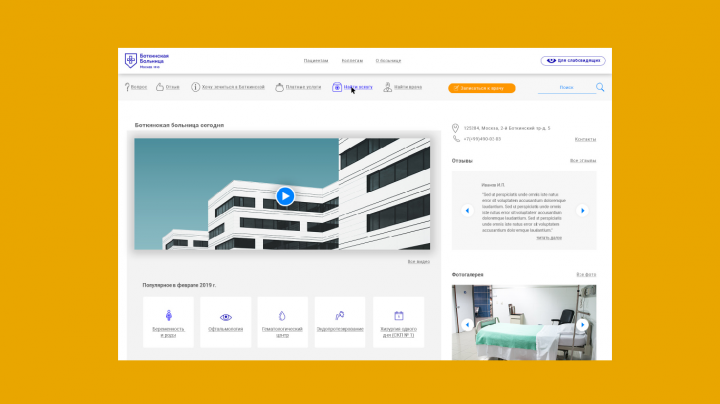Screen dimensions: 720x404
Task: Toggle the Для слабовидящих accessibility mode
Action: tap(573, 61)
